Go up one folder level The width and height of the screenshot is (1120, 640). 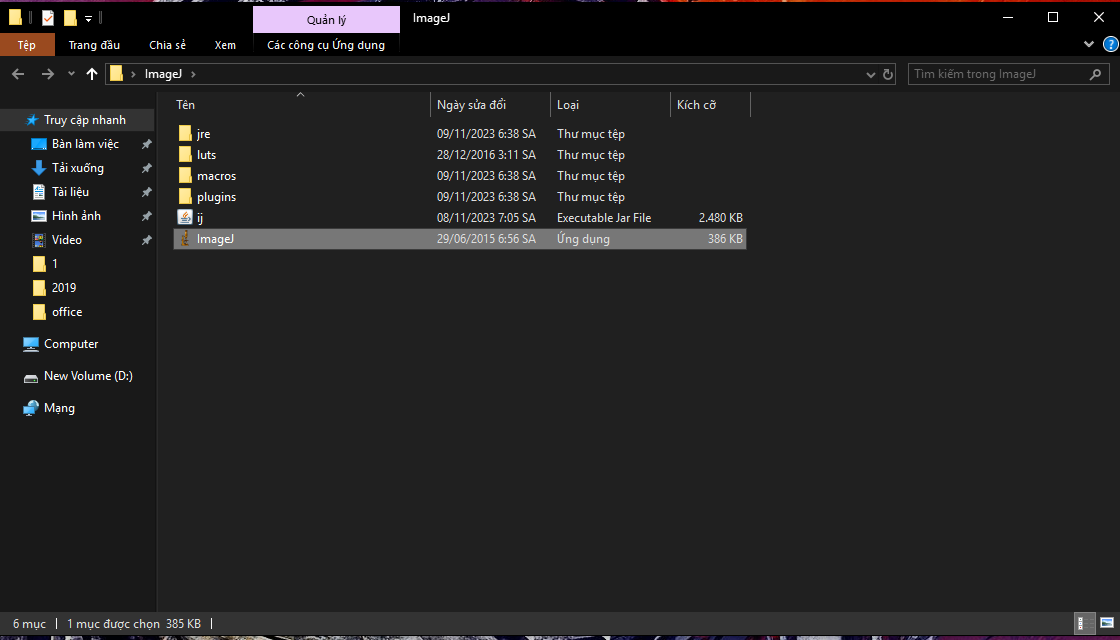pyautogui.click(x=92, y=74)
